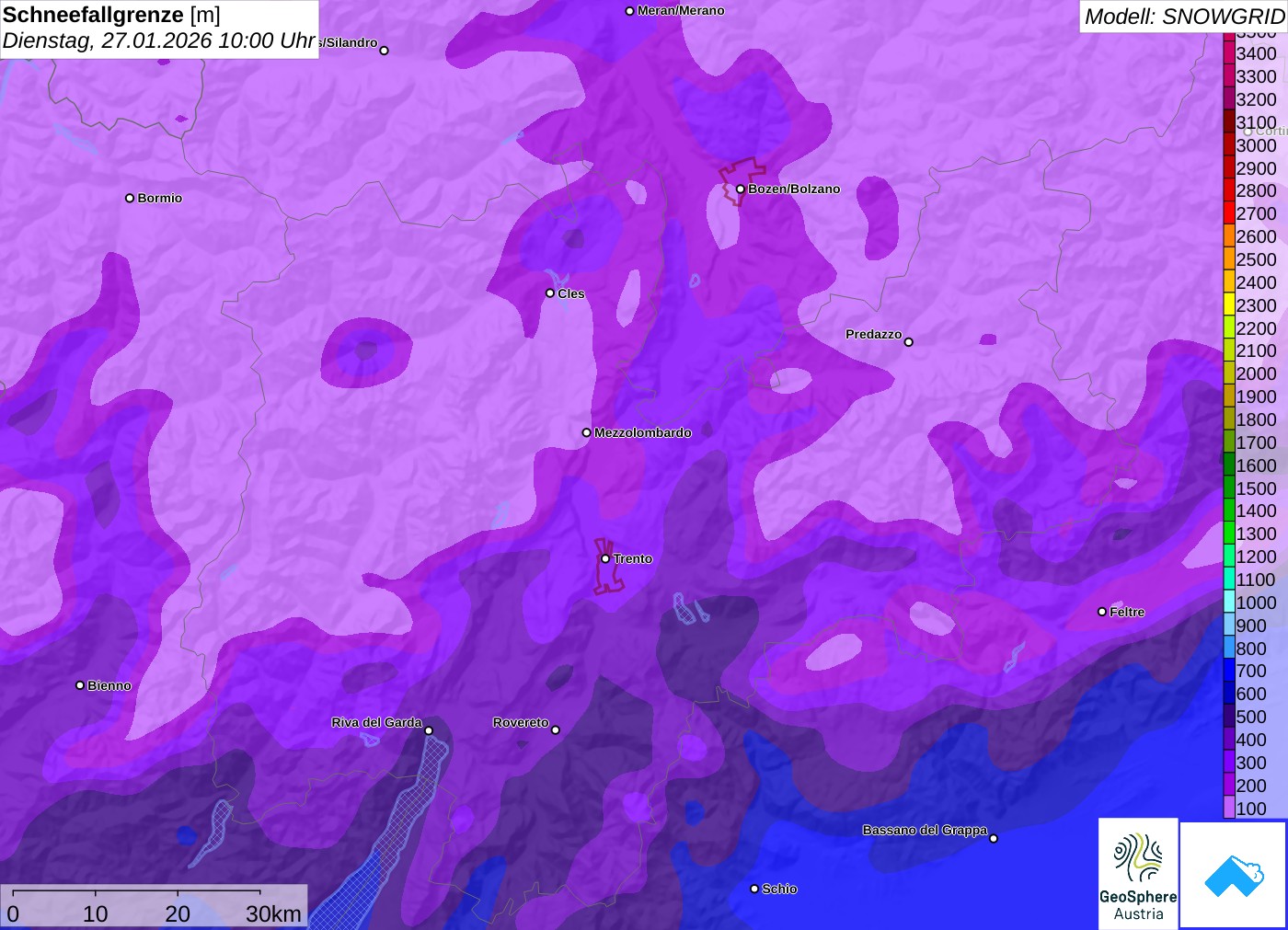Viewport: 1288px width, 930px height.
Task: Select the Bormio location marker
Action: 130,198
